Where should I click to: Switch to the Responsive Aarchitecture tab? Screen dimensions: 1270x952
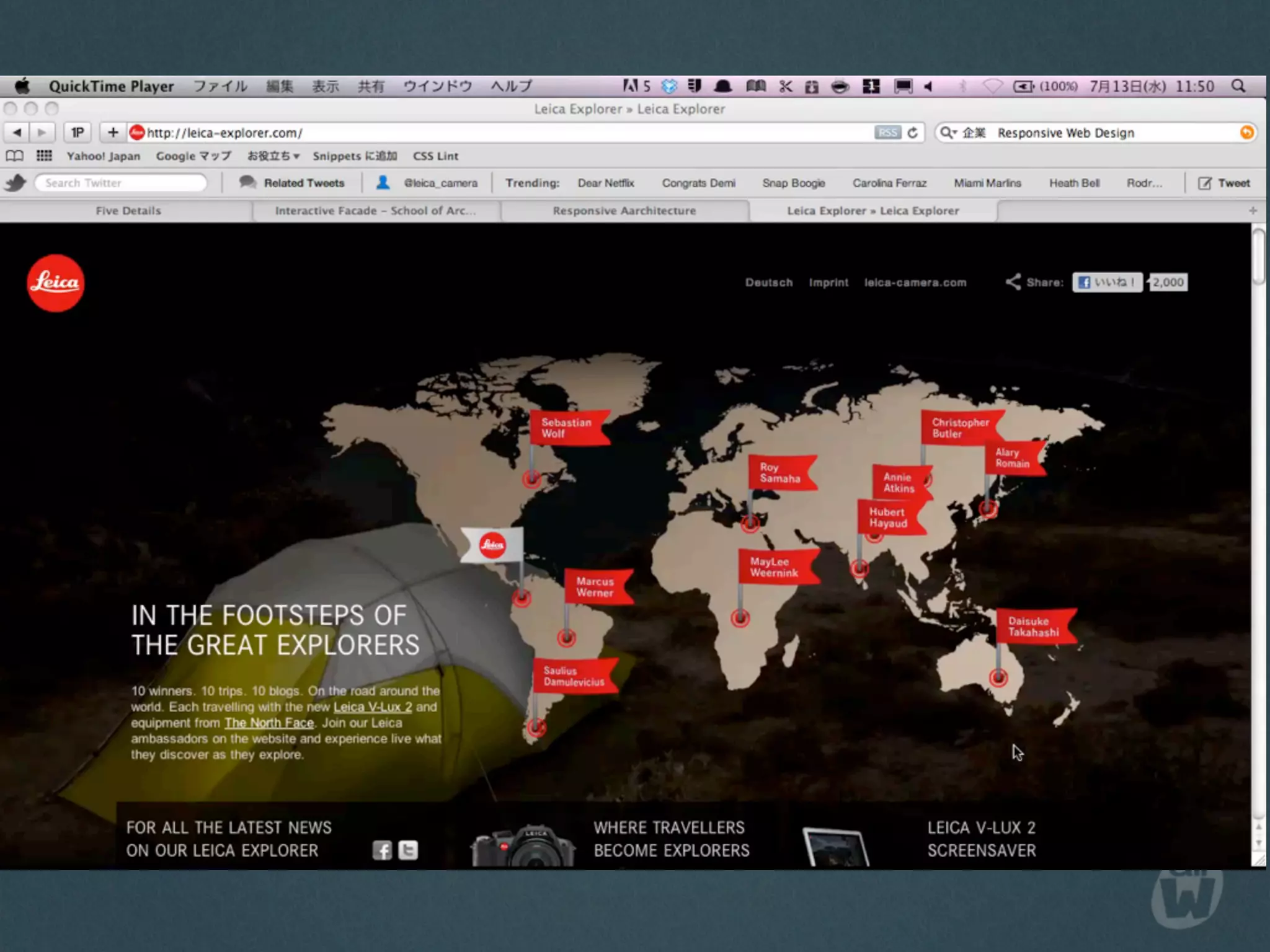click(x=624, y=211)
